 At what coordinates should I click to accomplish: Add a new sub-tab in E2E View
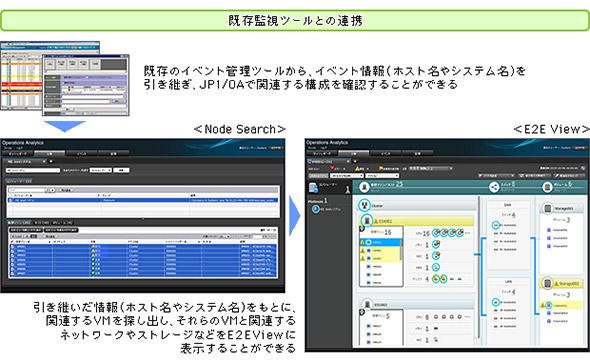355,161
